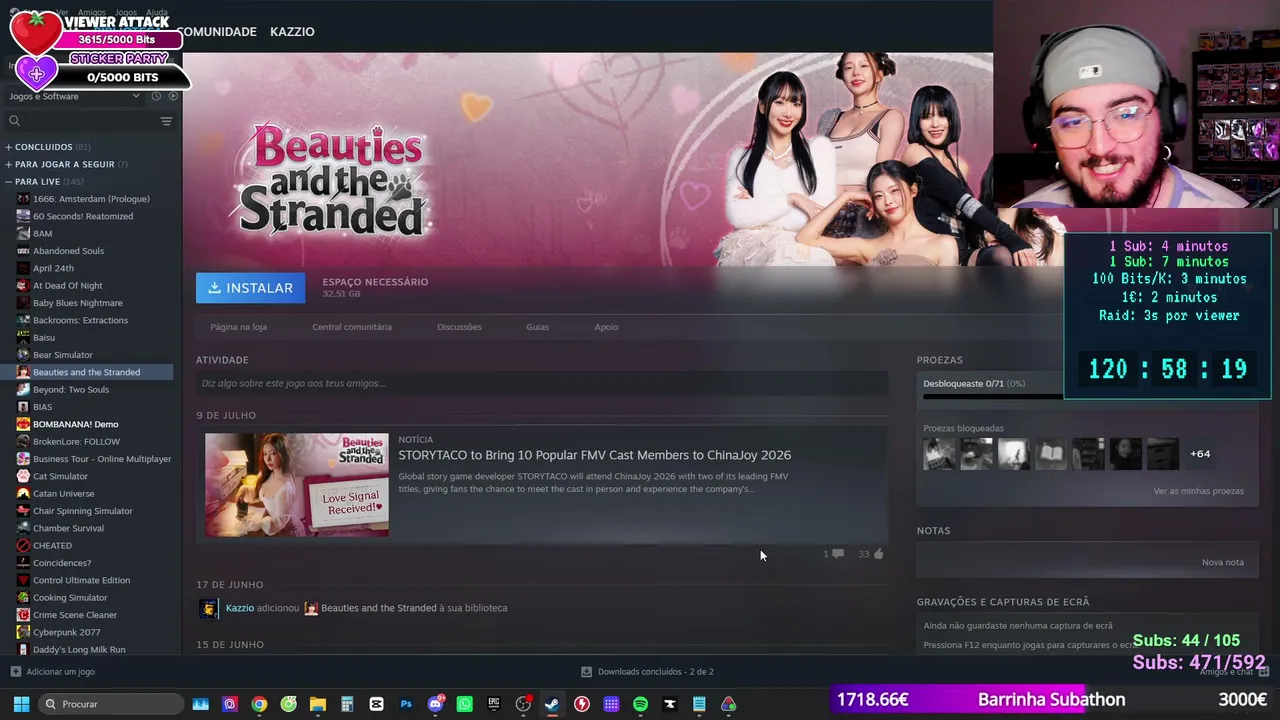Open Epic Games Launcher from the taskbar

tap(494, 704)
